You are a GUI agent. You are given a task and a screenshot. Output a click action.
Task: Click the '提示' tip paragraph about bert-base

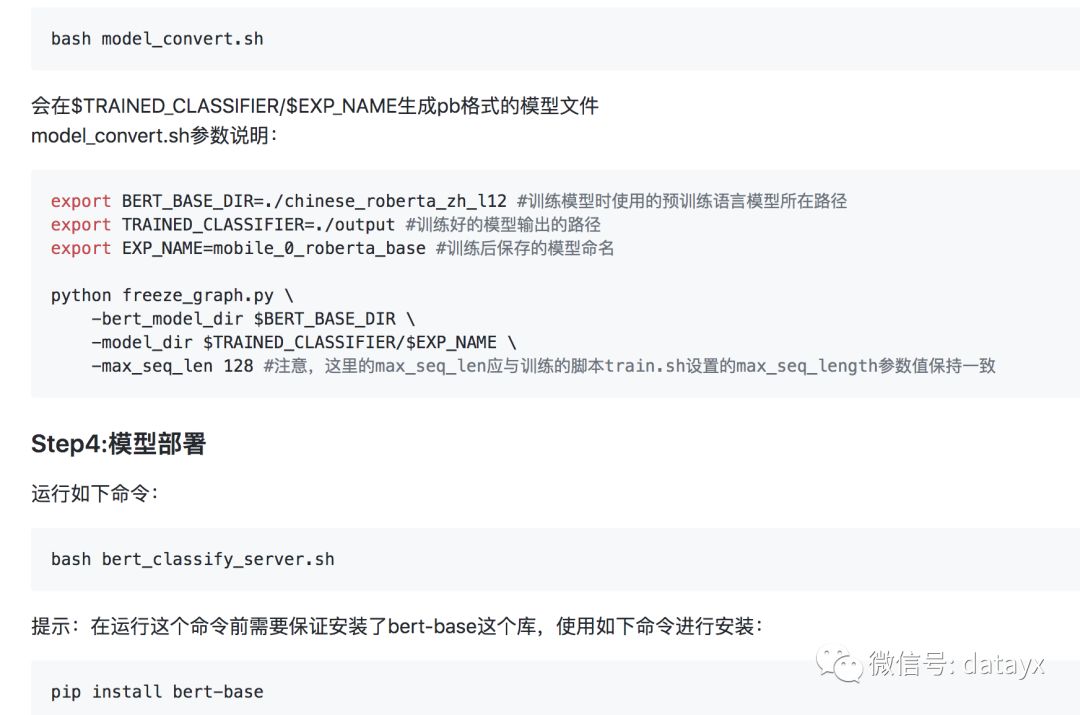pyautogui.click(x=397, y=626)
